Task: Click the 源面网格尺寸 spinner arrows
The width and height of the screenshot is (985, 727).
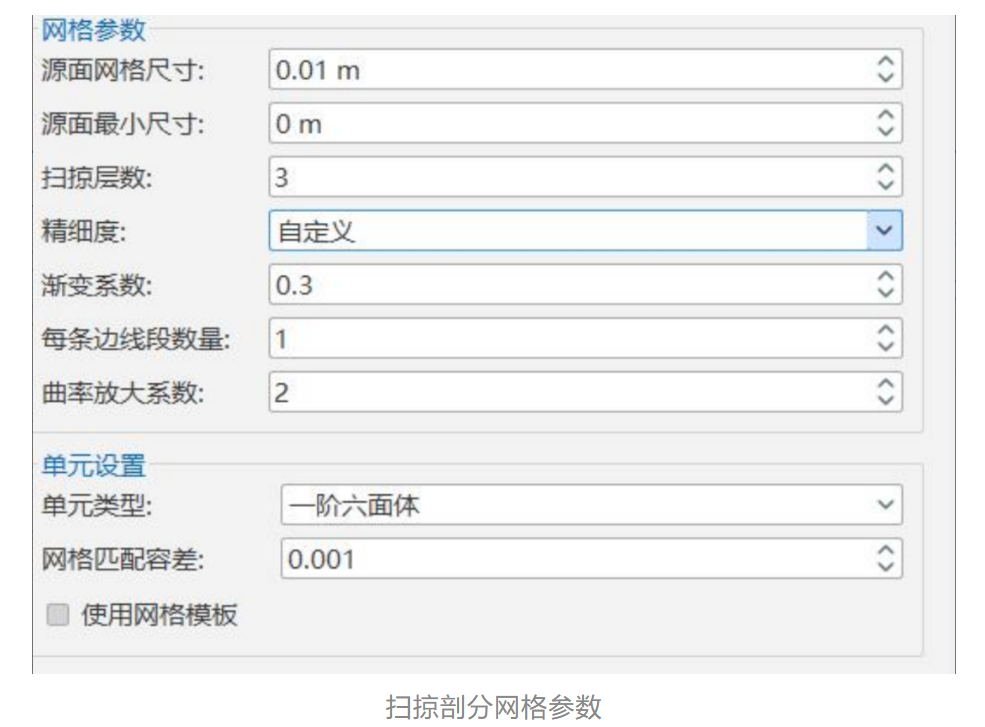Action: [885, 70]
